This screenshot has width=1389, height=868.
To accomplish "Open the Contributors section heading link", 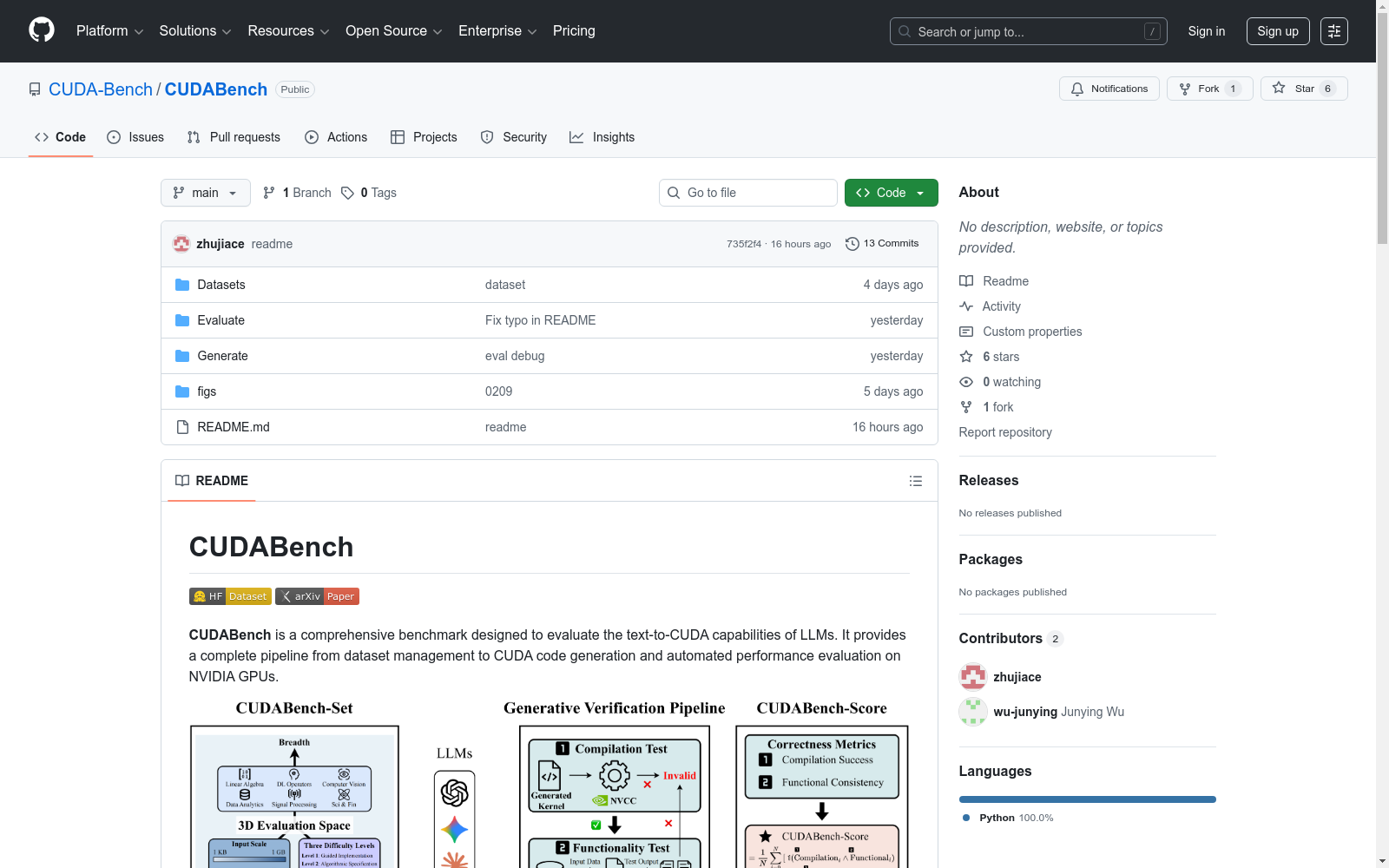I will pos(1001,639).
